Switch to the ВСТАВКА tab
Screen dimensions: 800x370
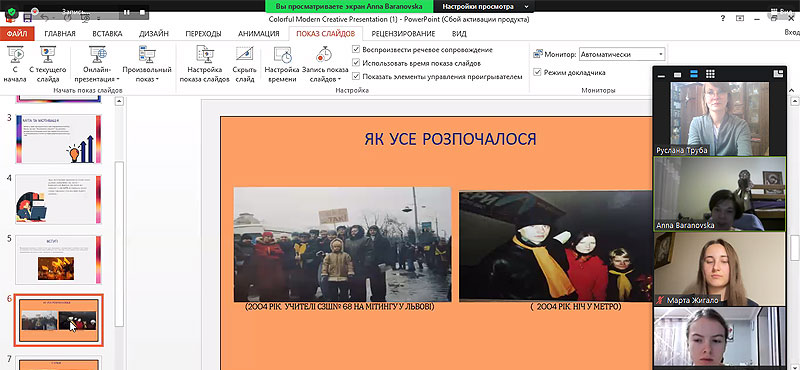[107, 34]
